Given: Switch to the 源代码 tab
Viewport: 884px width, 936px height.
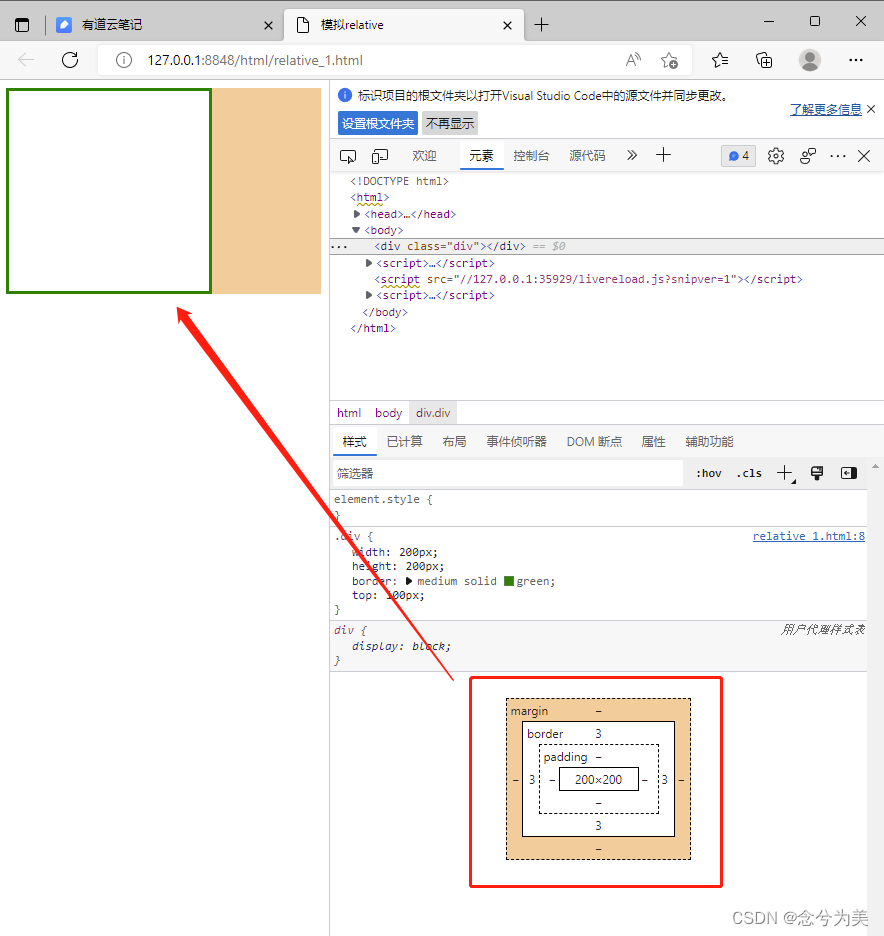Looking at the screenshot, I should pyautogui.click(x=587, y=156).
